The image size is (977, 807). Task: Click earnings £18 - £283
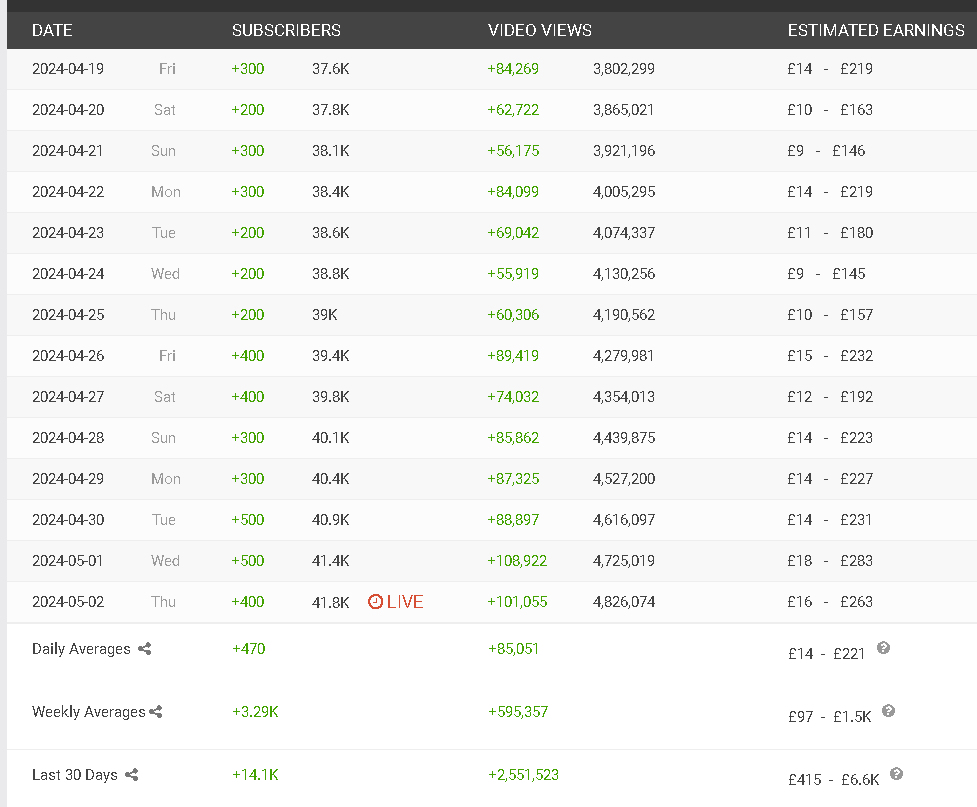coord(830,561)
